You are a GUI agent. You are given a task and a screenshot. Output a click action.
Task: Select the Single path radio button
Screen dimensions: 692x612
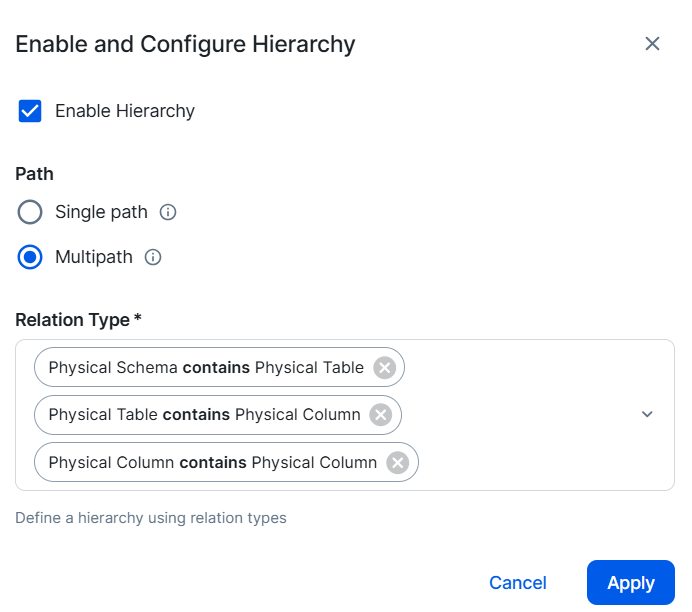(30, 212)
